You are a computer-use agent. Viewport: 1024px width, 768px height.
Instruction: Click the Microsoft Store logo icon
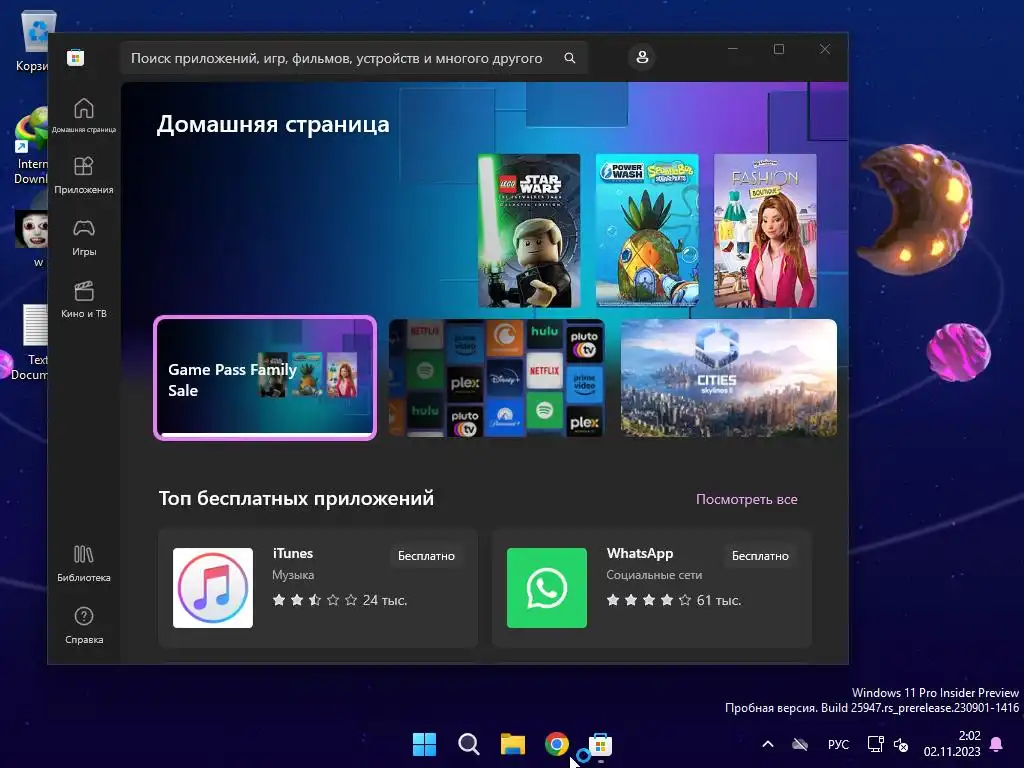(75, 58)
